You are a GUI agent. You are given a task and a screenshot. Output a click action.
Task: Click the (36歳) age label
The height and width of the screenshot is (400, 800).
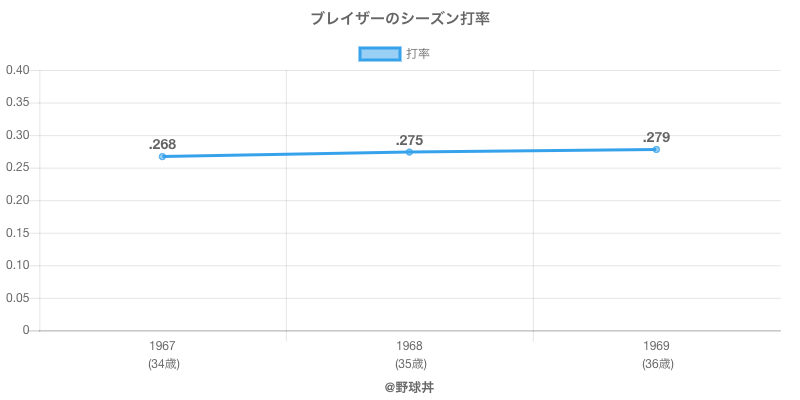pos(656,364)
